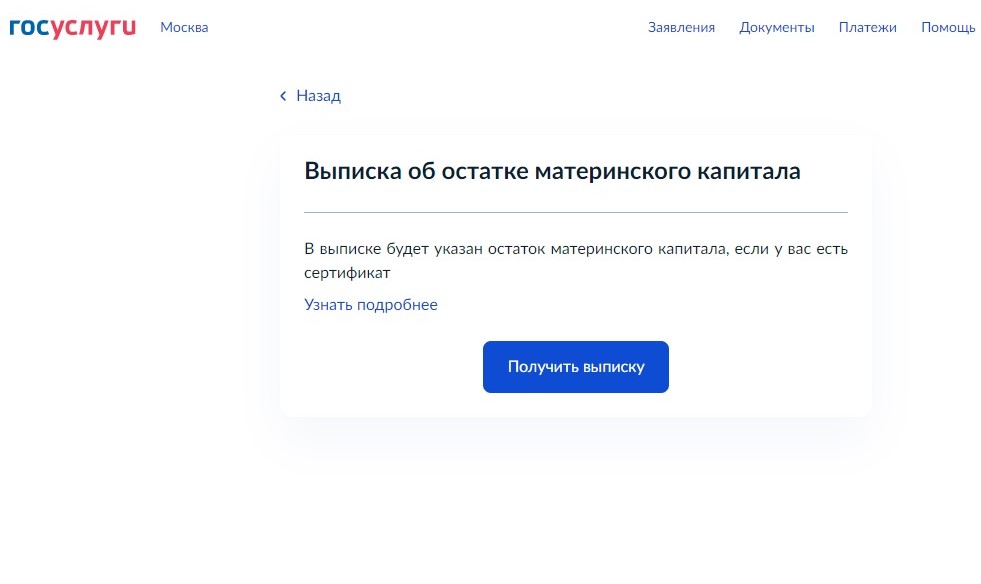Open the Госуслуги home logo
The height and width of the screenshot is (584, 981).
coord(72,27)
